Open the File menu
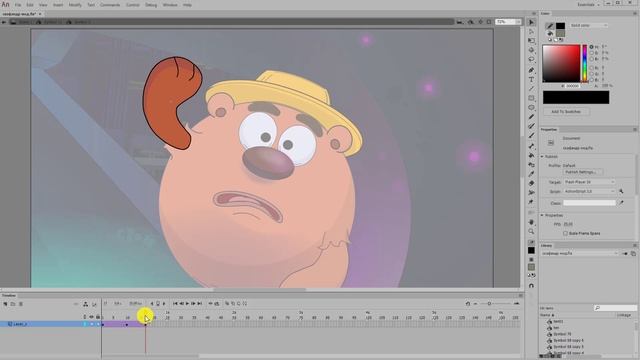640x360 pixels. point(18,5)
